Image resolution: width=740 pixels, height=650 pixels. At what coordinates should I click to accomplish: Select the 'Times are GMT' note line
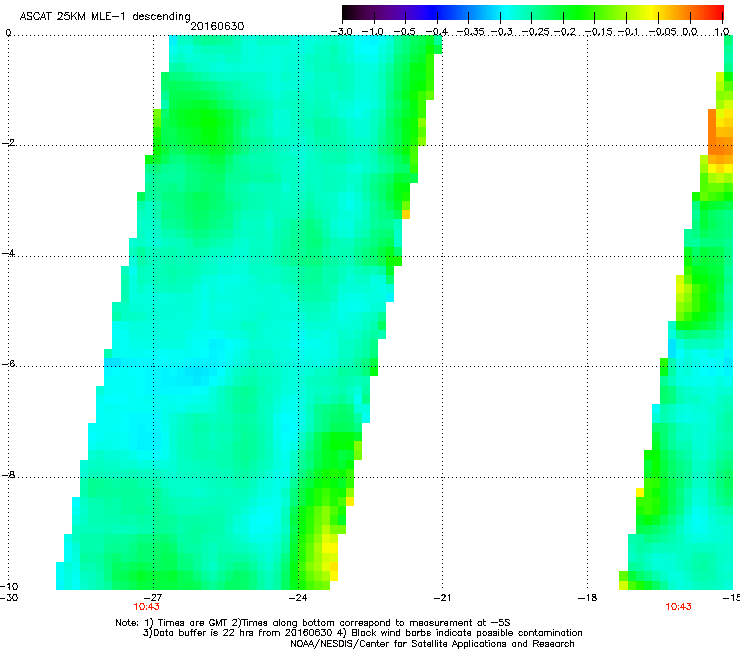[x=313, y=623]
